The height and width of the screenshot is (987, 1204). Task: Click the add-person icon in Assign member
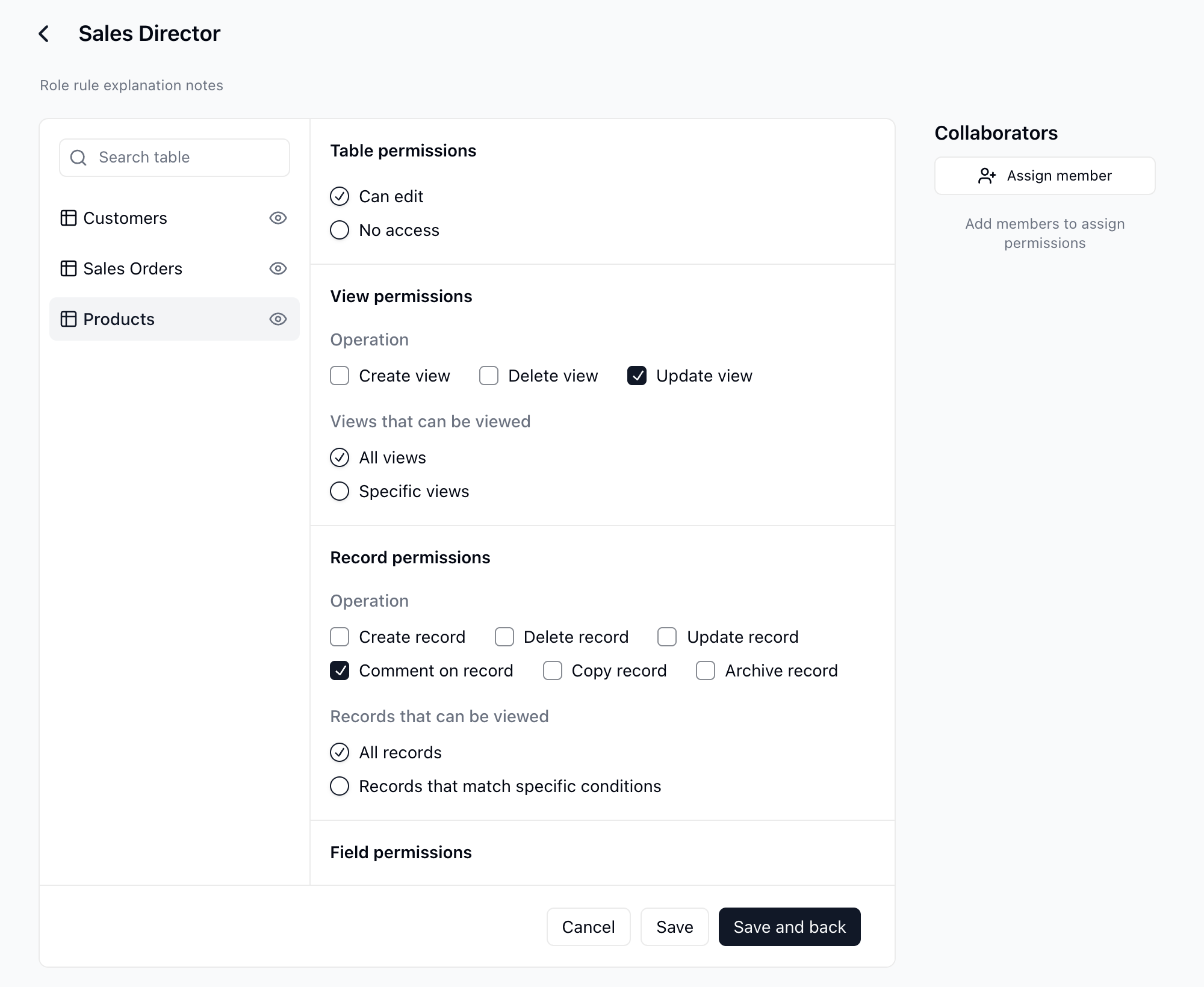tap(987, 176)
